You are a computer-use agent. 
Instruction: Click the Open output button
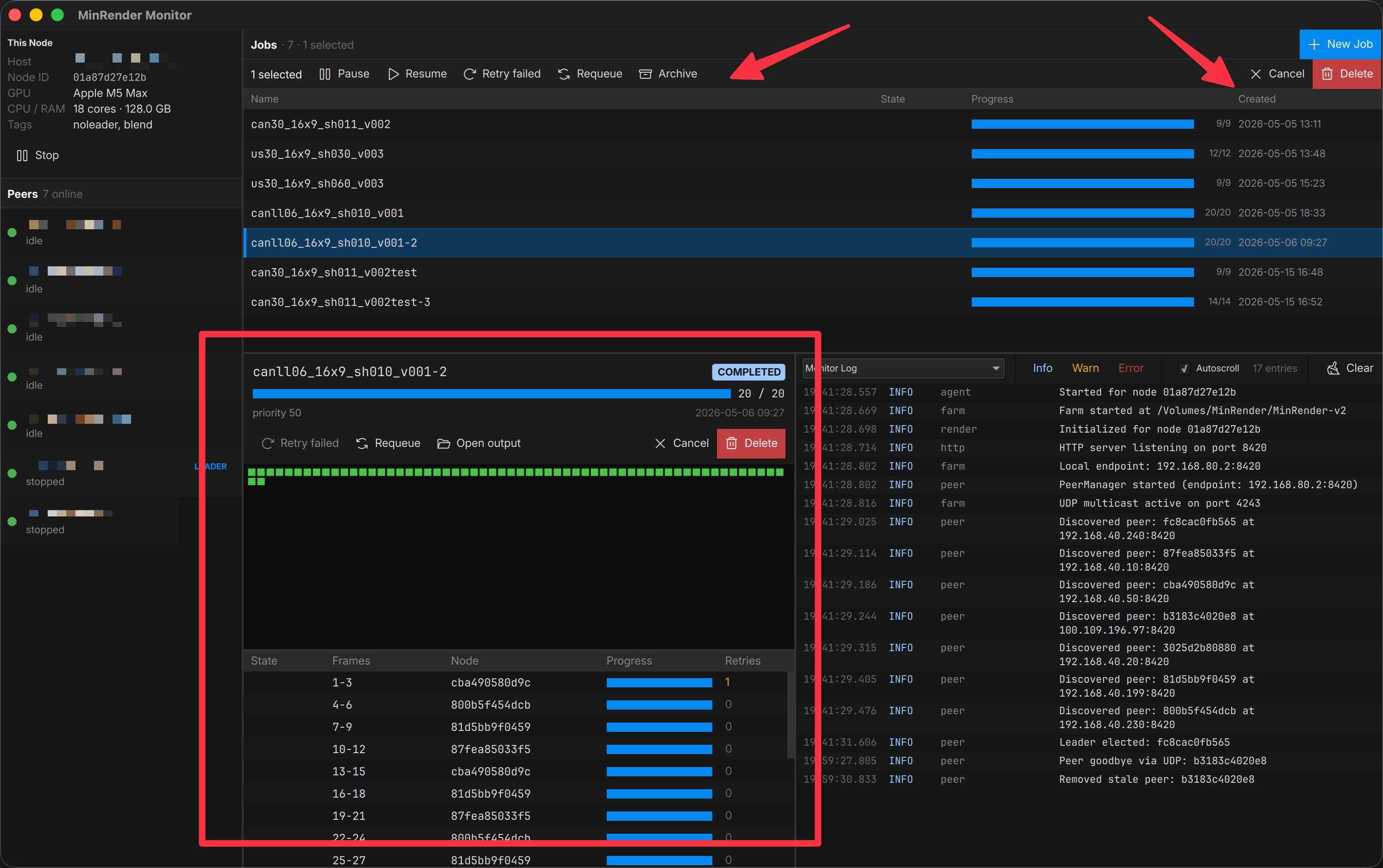coord(479,444)
